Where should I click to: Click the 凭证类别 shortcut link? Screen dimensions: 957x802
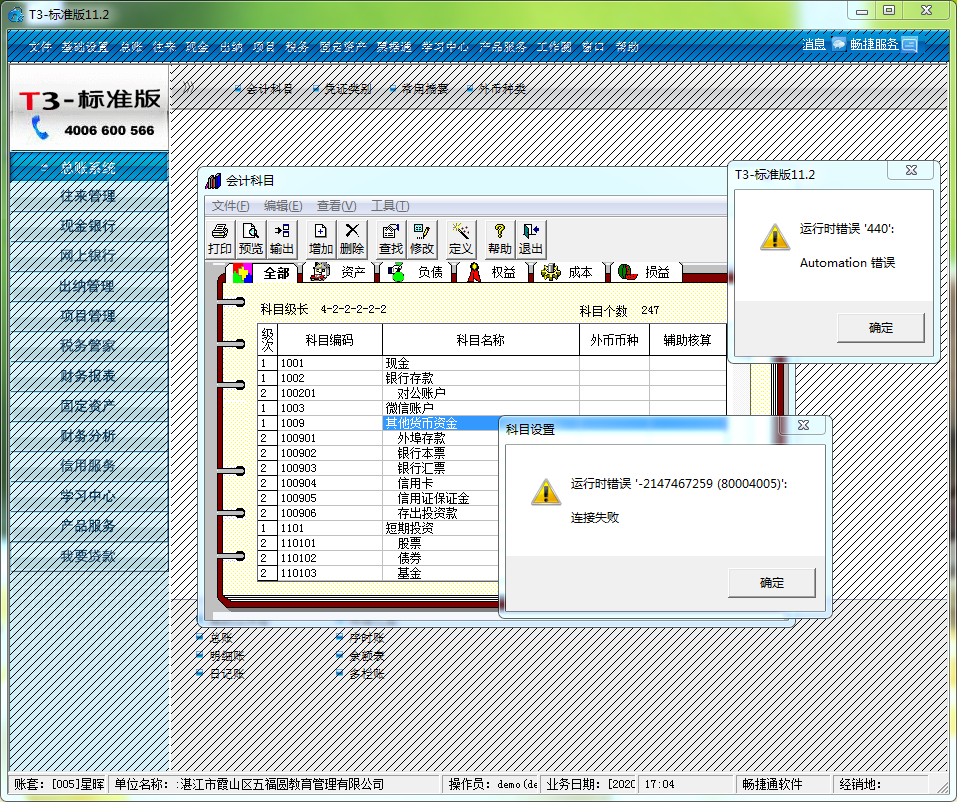(x=348, y=89)
